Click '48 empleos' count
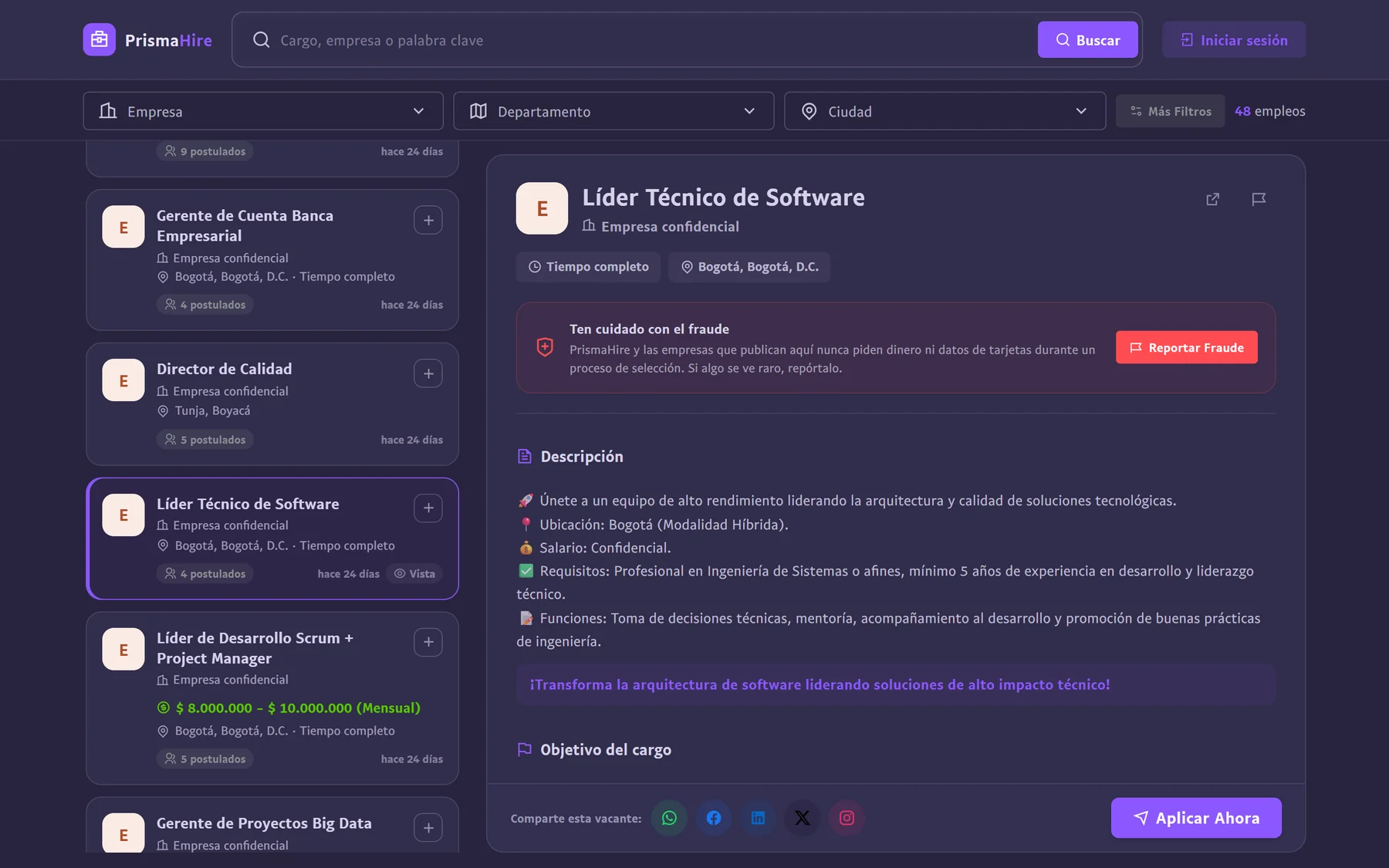This screenshot has width=1389, height=868. [x=1270, y=111]
